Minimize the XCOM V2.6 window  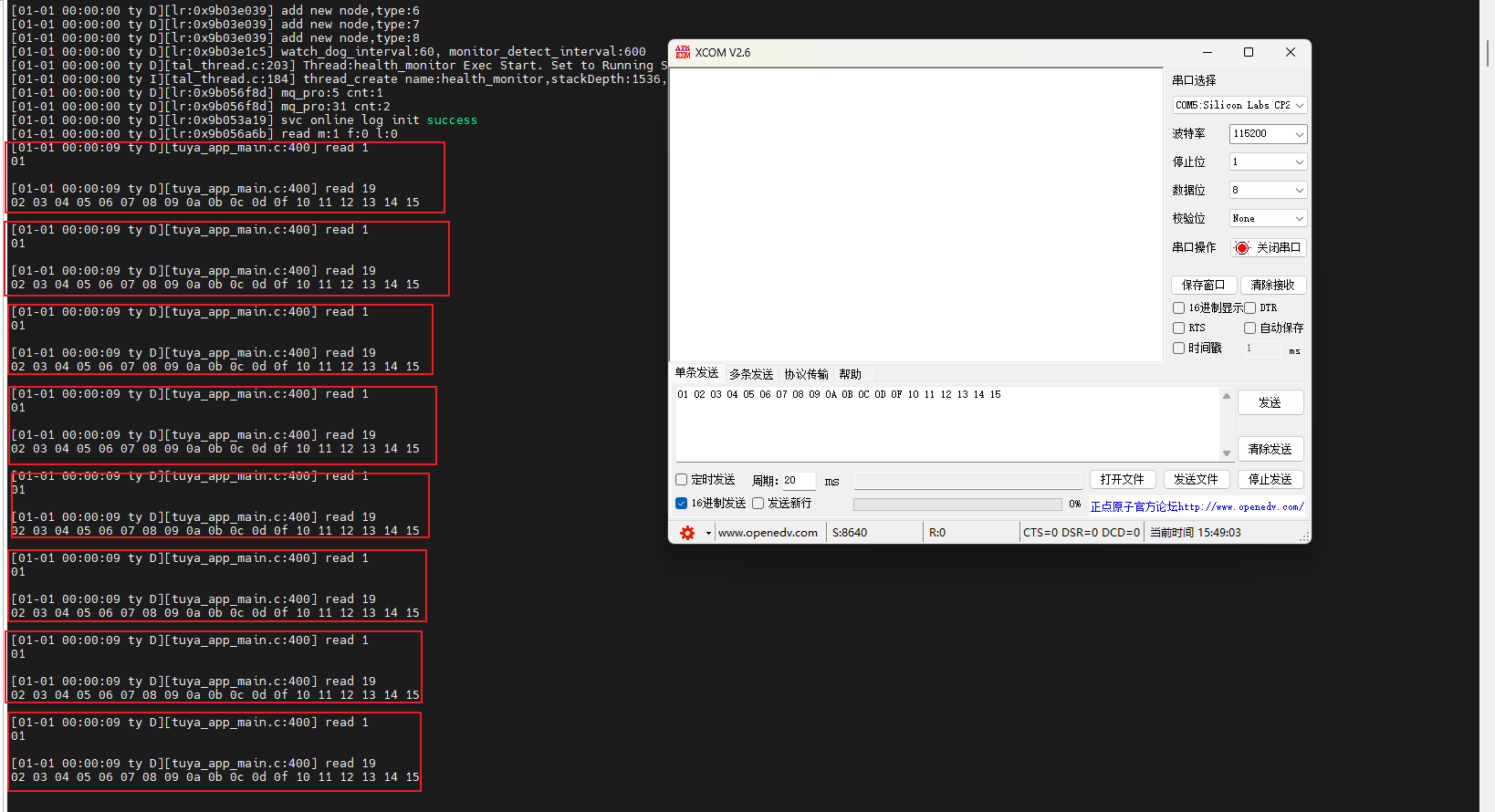(x=1207, y=52)
